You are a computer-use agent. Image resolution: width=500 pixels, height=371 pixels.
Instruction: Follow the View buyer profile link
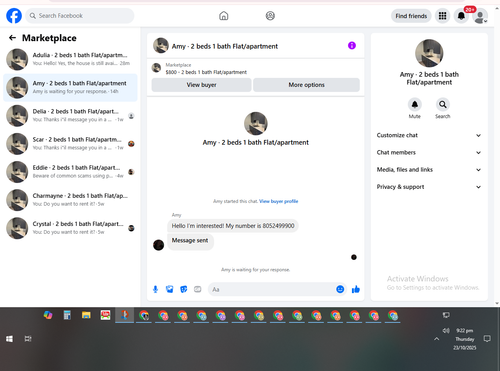[x=278, y=201]
